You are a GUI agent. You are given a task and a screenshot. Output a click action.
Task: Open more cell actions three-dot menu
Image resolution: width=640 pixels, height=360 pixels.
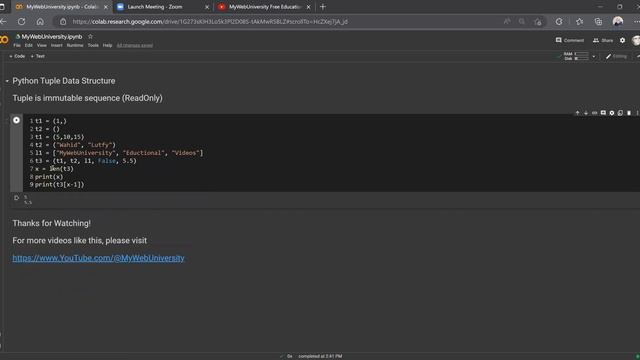click(x=637, y=113)
